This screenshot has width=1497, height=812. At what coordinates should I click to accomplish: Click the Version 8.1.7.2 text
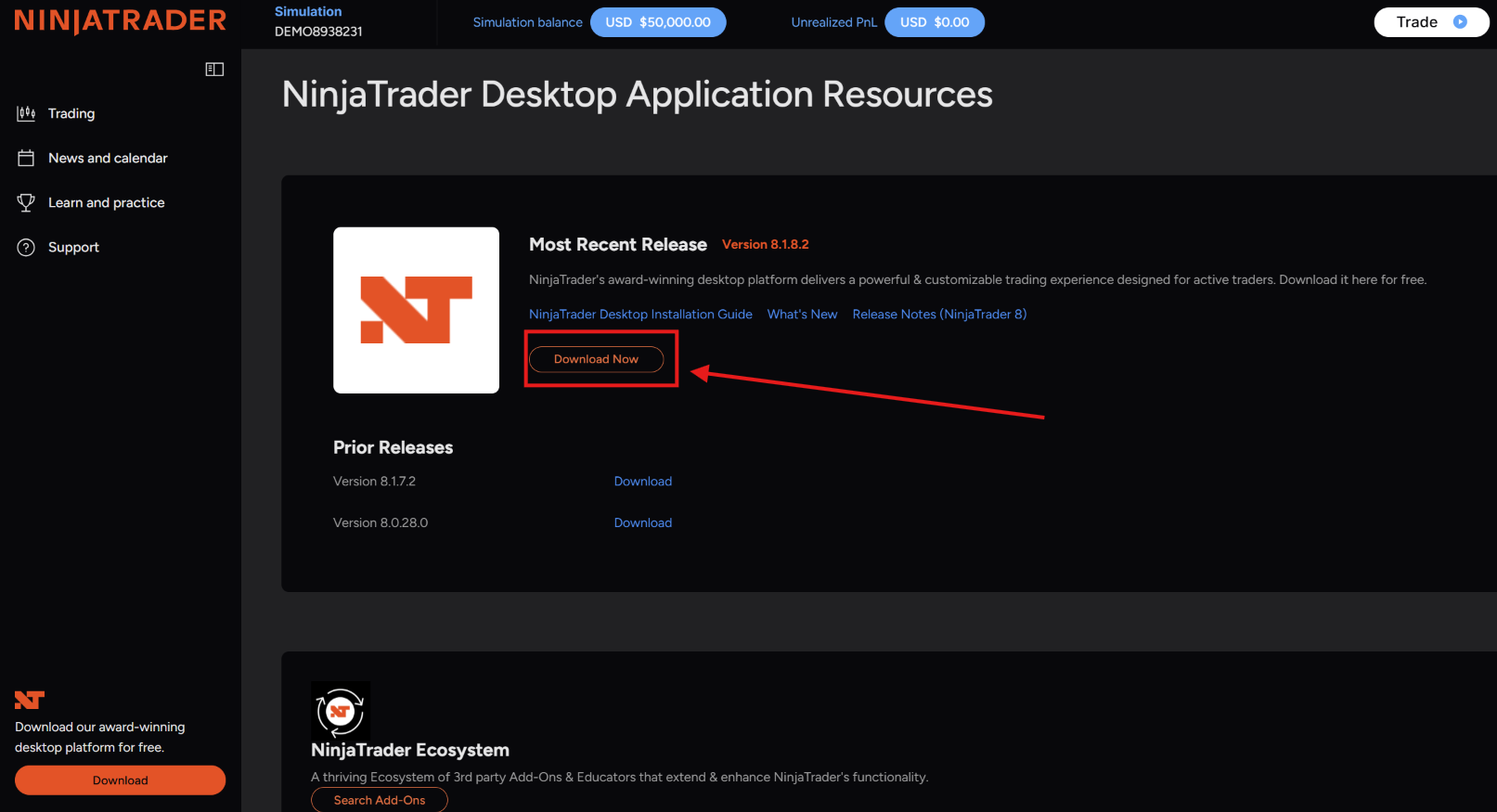[x=374, y=482]
